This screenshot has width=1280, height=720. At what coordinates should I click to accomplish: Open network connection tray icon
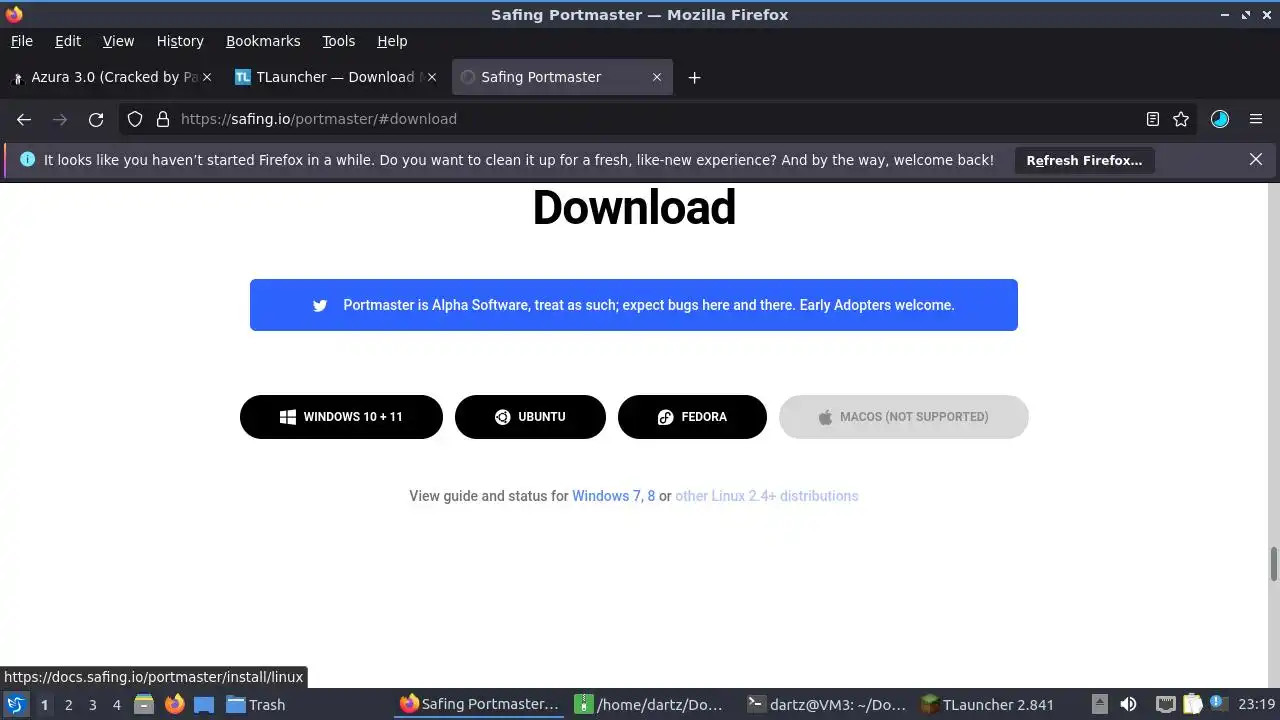pos(1165,704)
